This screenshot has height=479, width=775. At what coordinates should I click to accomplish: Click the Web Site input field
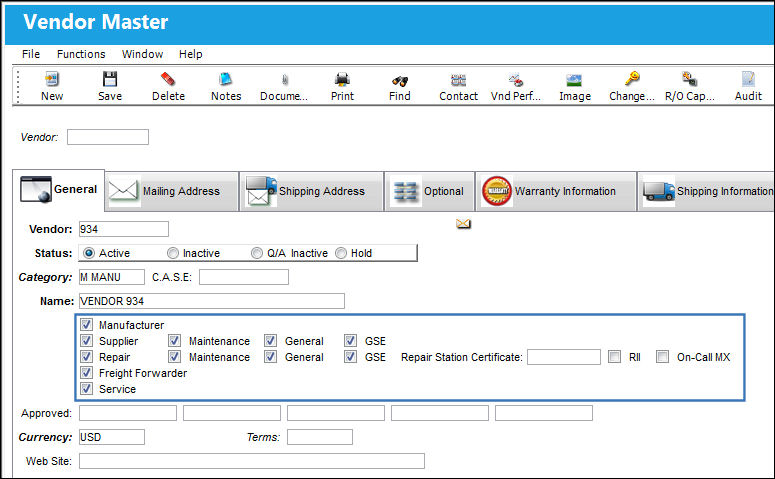tap(252, 461)
